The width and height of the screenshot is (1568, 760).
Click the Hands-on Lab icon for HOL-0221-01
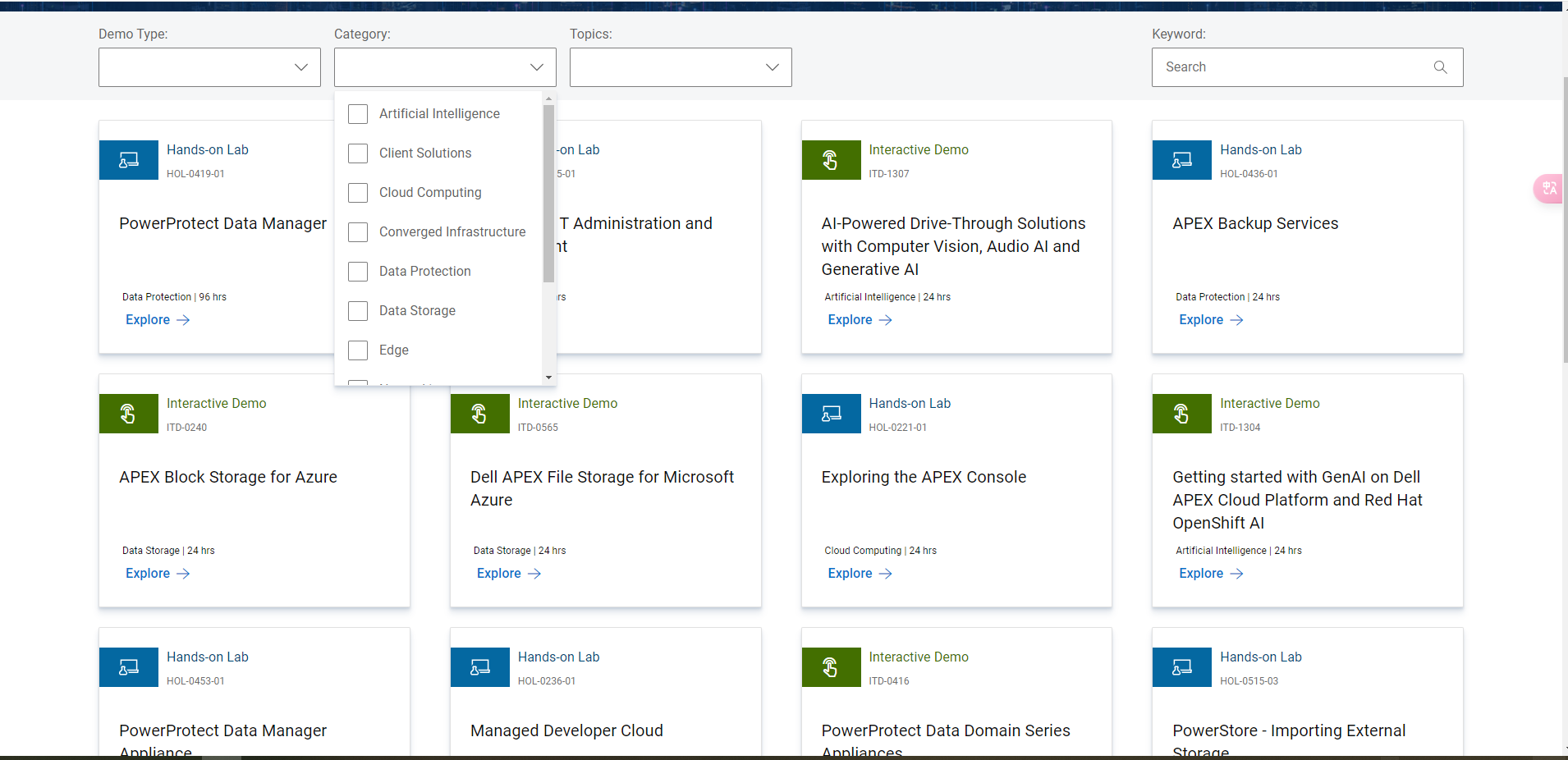point(831,414)
